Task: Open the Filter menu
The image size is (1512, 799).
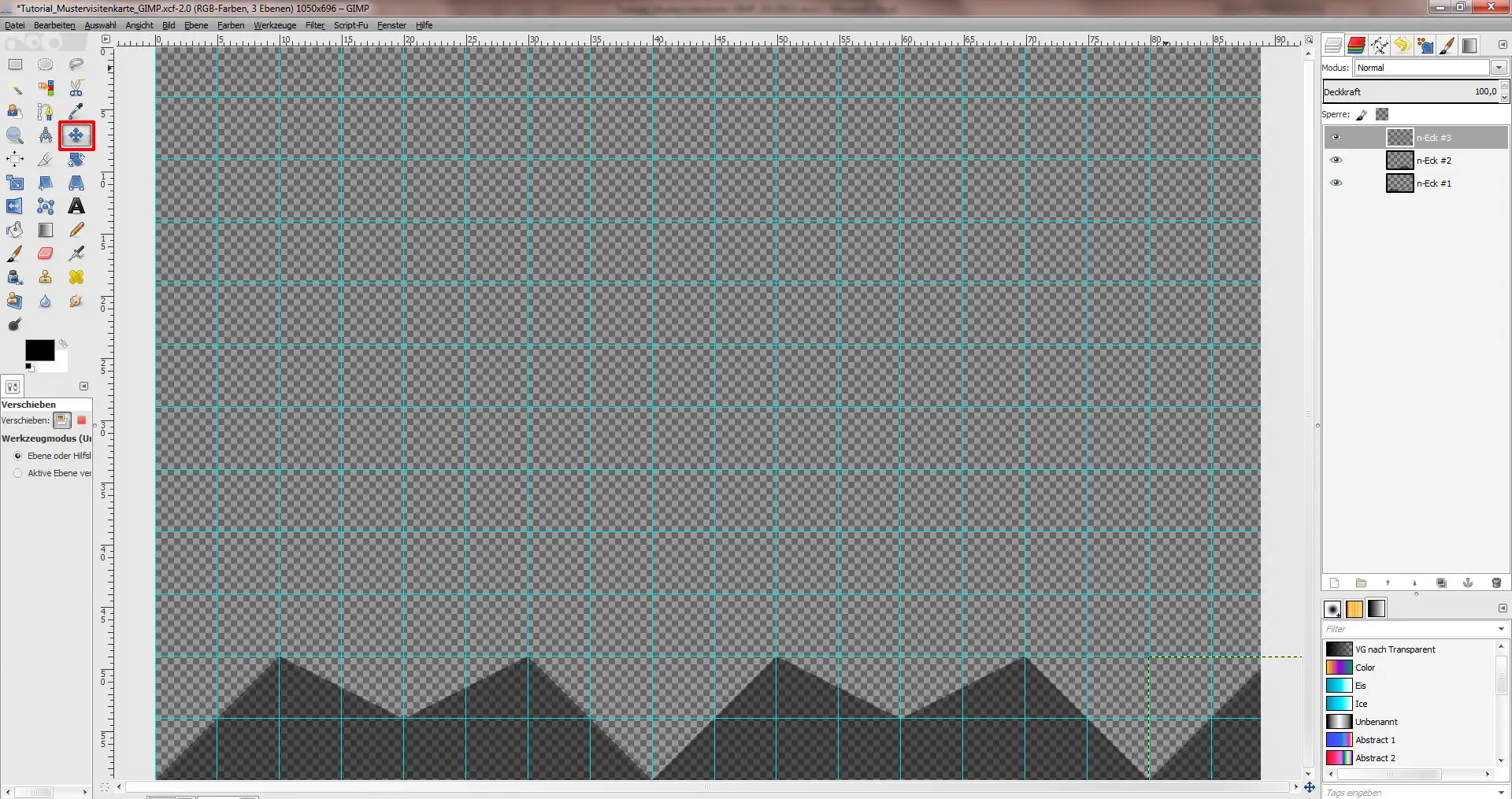Action: pyautogui.click(x=315, y=25)
